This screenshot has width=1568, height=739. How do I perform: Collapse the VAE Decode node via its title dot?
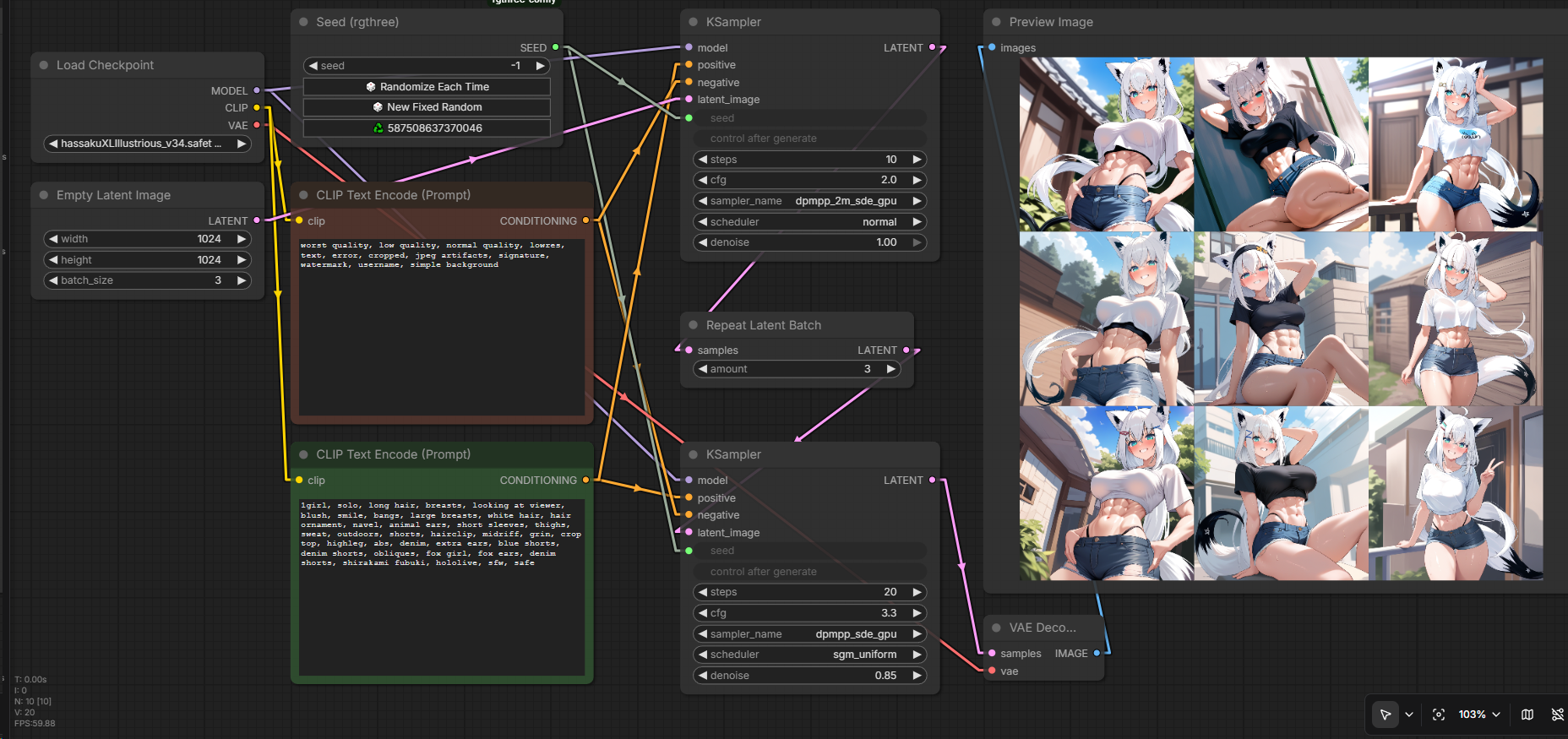996,628
